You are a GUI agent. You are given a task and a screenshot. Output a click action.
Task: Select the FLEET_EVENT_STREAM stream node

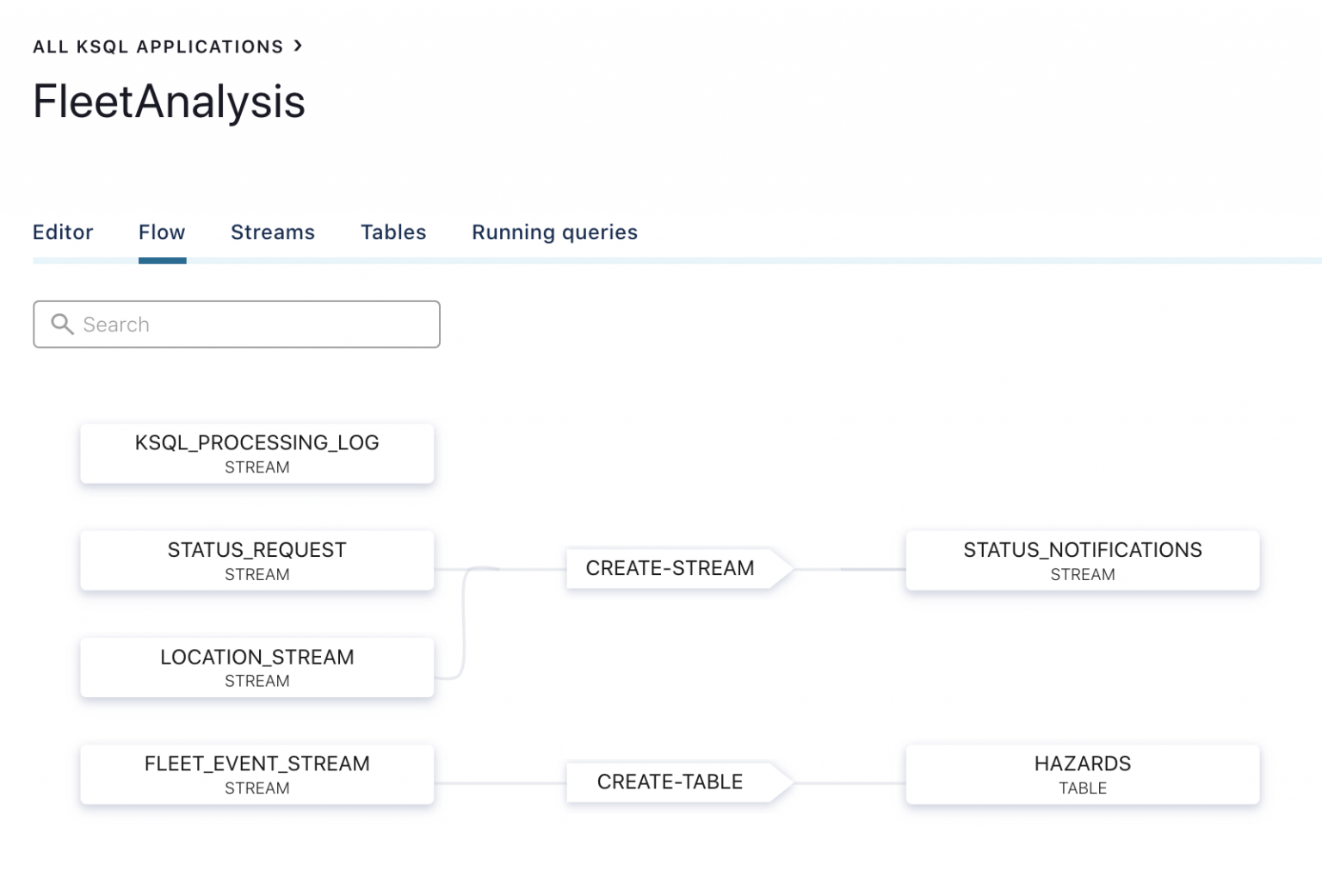point(256,774)
